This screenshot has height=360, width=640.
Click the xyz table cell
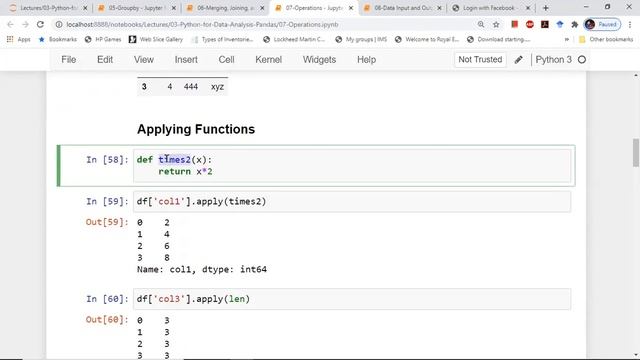click(217, 87)
